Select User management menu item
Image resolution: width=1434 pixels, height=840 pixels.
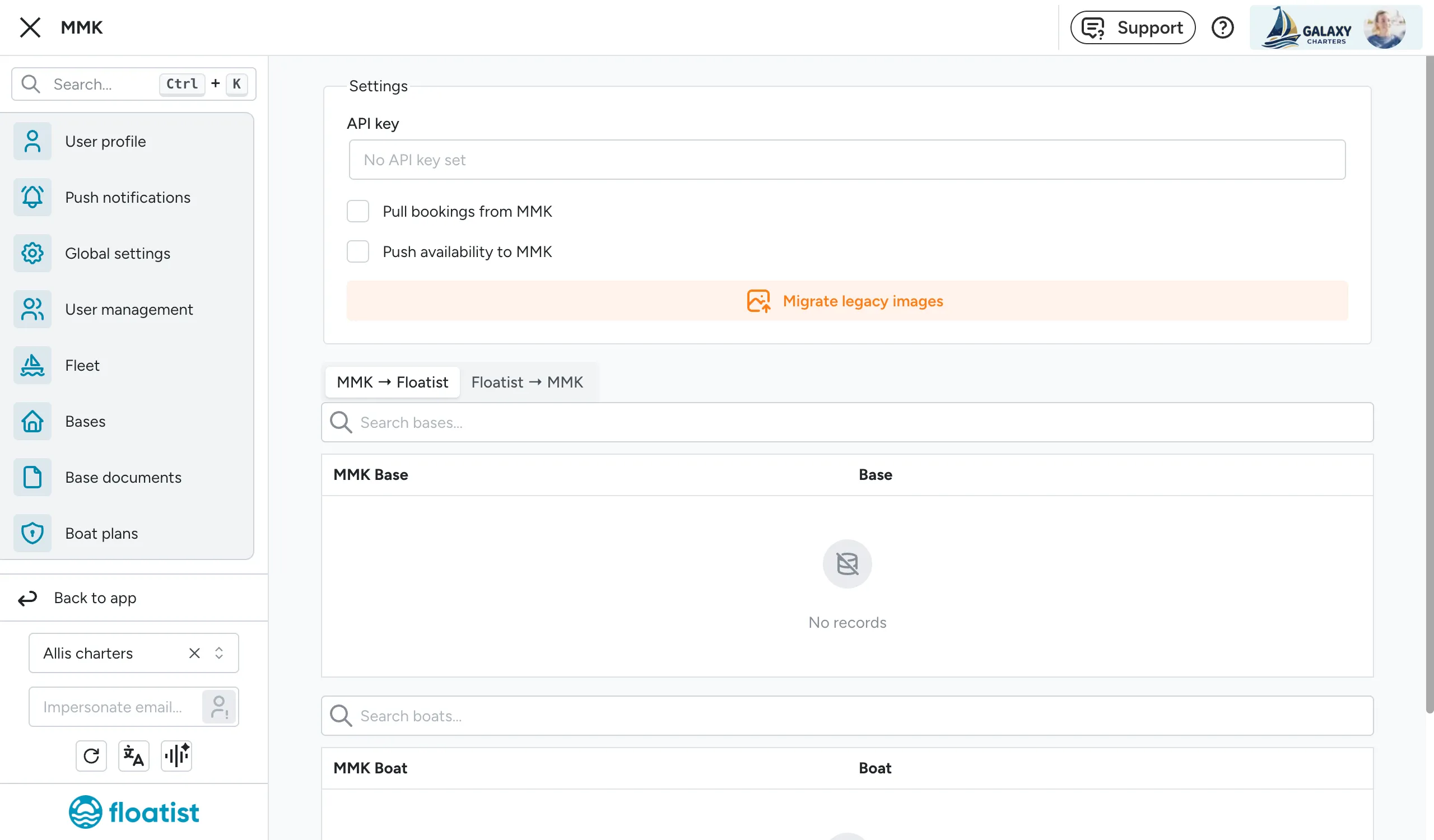(x=127, y=309)
